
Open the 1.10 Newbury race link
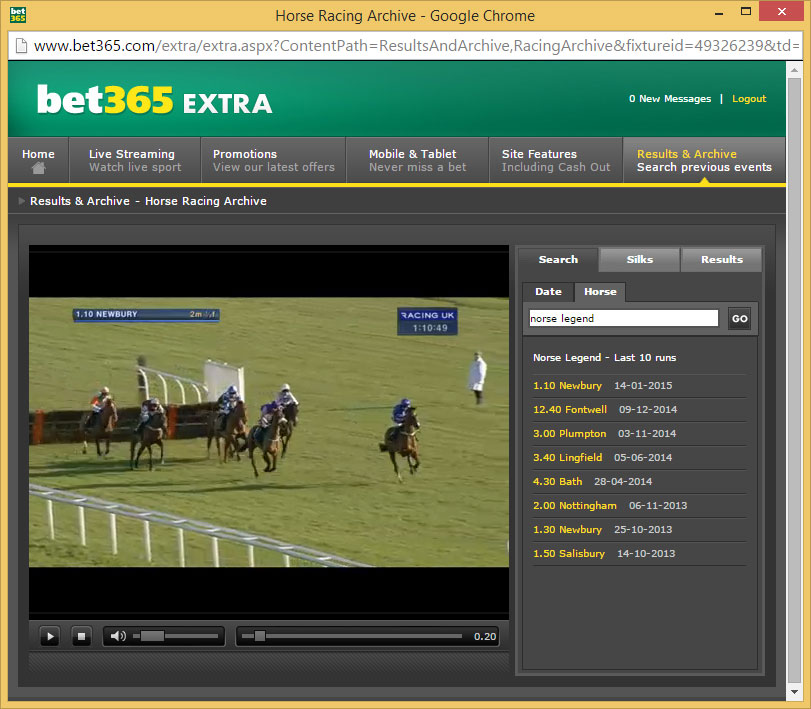tap(567, 386)
